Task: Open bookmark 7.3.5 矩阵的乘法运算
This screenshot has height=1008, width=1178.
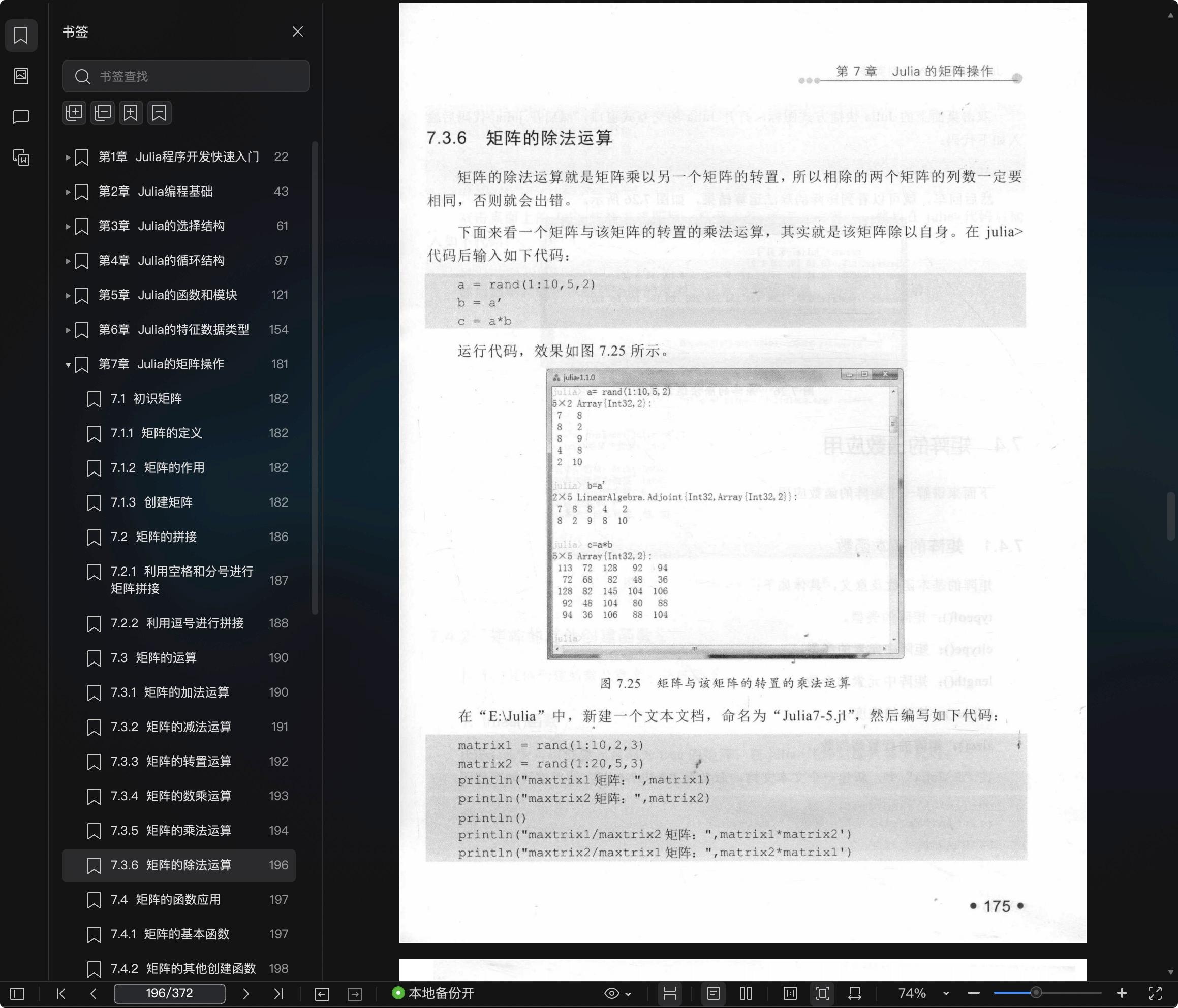Action: coord(178,831)
